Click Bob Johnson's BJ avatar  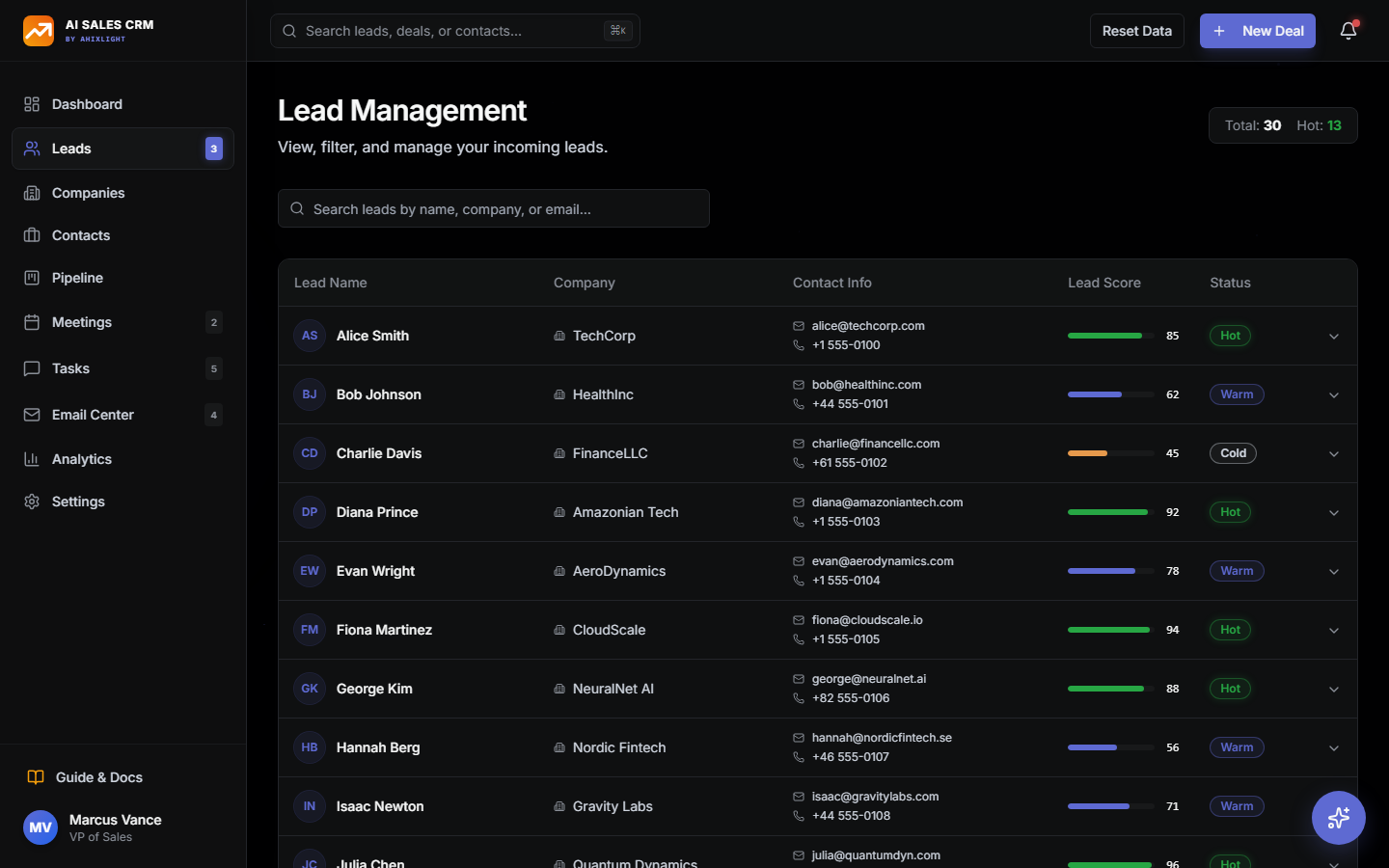coord(310,394)
